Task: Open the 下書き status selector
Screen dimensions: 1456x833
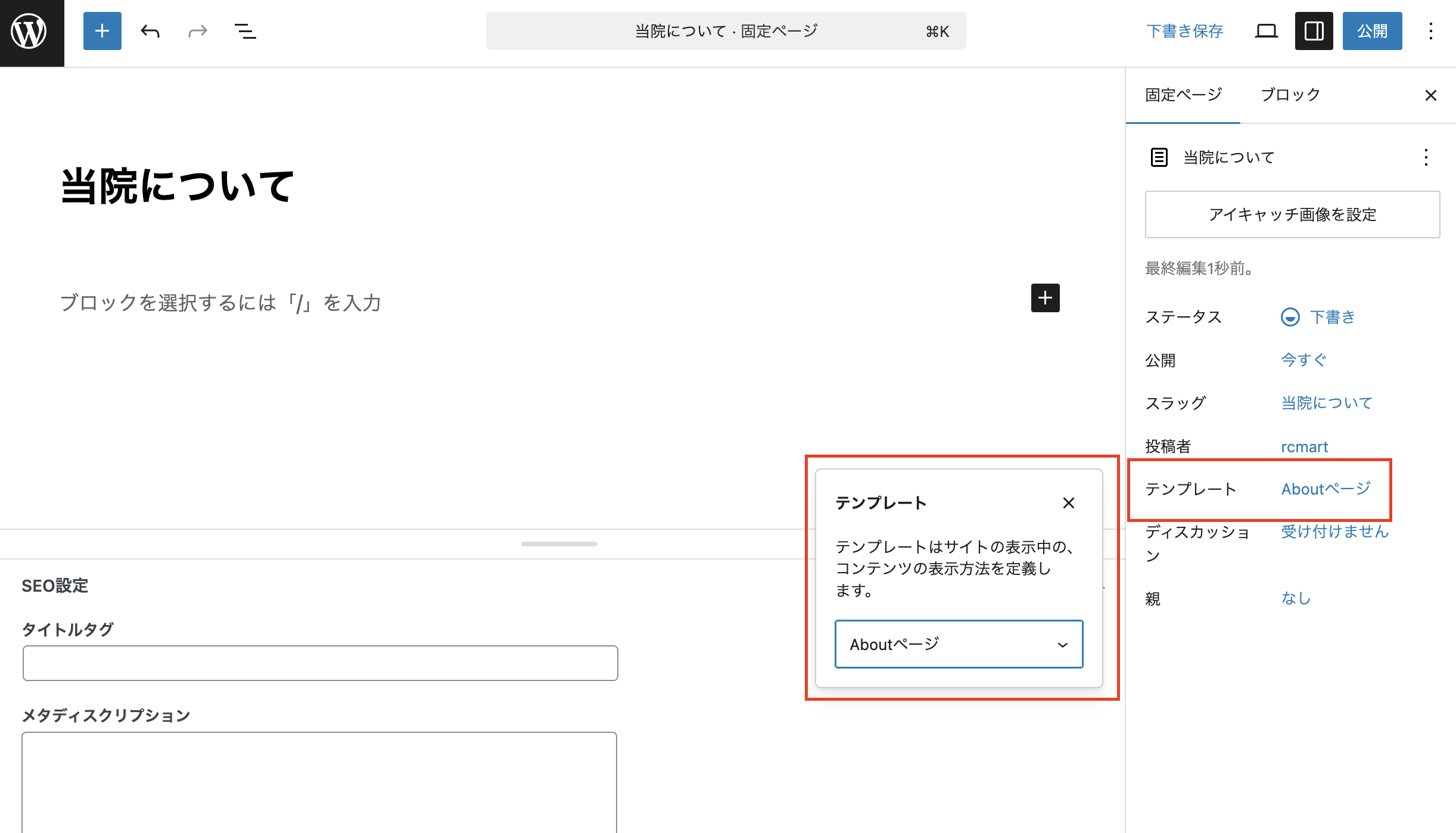Action: [1332, 317]
